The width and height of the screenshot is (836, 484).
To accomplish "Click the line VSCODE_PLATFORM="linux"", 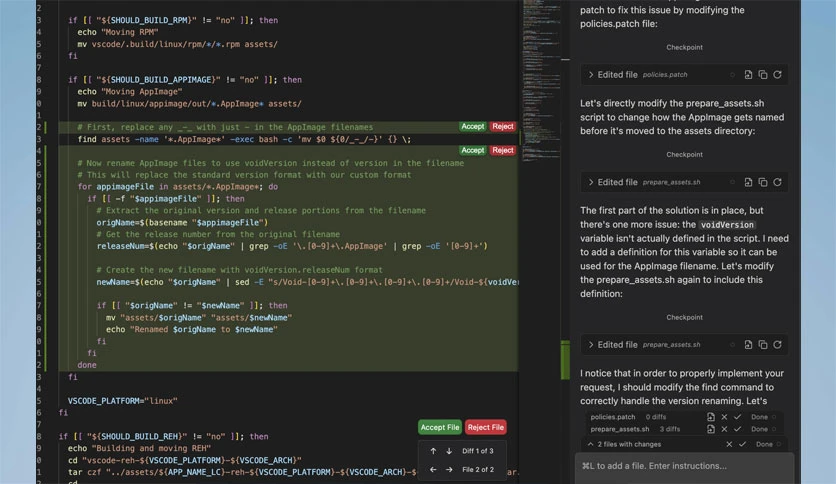I will click(x=123, y=401).
